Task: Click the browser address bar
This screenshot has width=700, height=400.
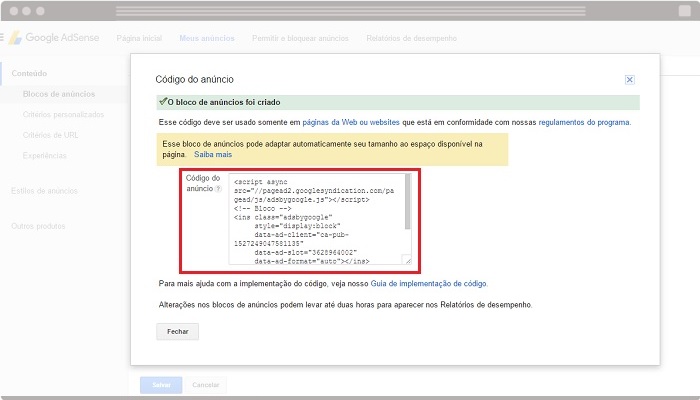Action: click(350, 11)
